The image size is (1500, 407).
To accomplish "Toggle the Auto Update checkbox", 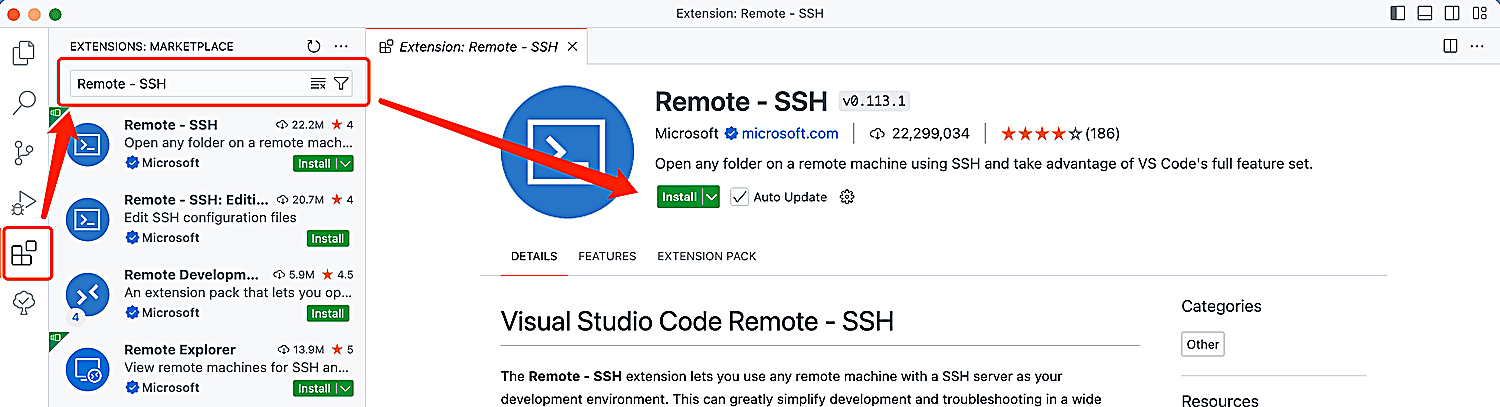I will pyautogui.click(x=739, y=197).
